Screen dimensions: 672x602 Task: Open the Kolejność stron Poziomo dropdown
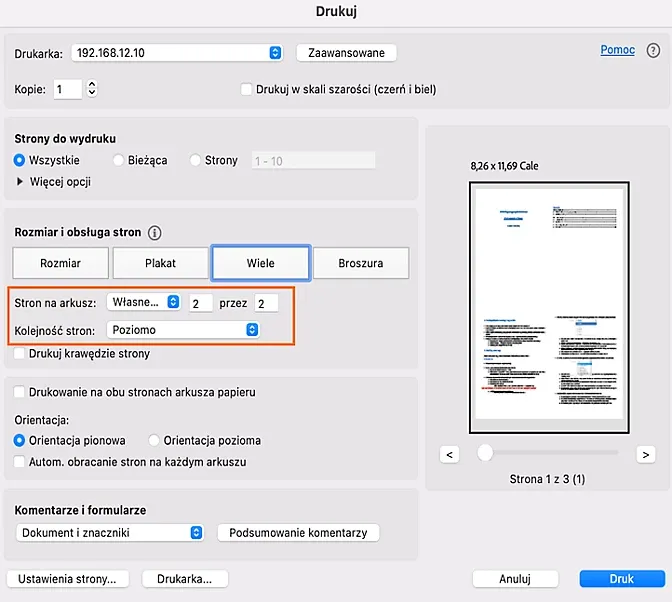(x=252, y=329)
